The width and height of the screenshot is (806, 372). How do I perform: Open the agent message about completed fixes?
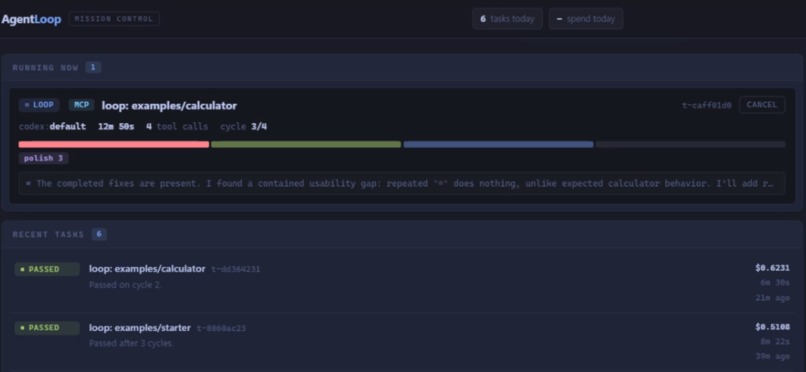[402, 183]
